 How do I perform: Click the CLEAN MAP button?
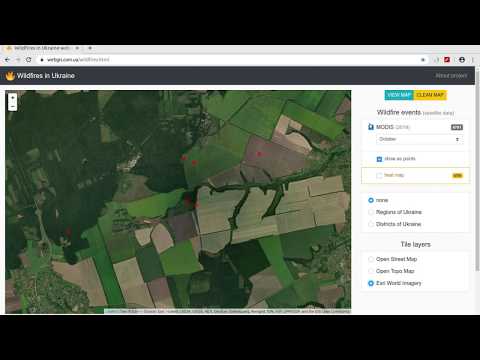(x=430, y=95)
